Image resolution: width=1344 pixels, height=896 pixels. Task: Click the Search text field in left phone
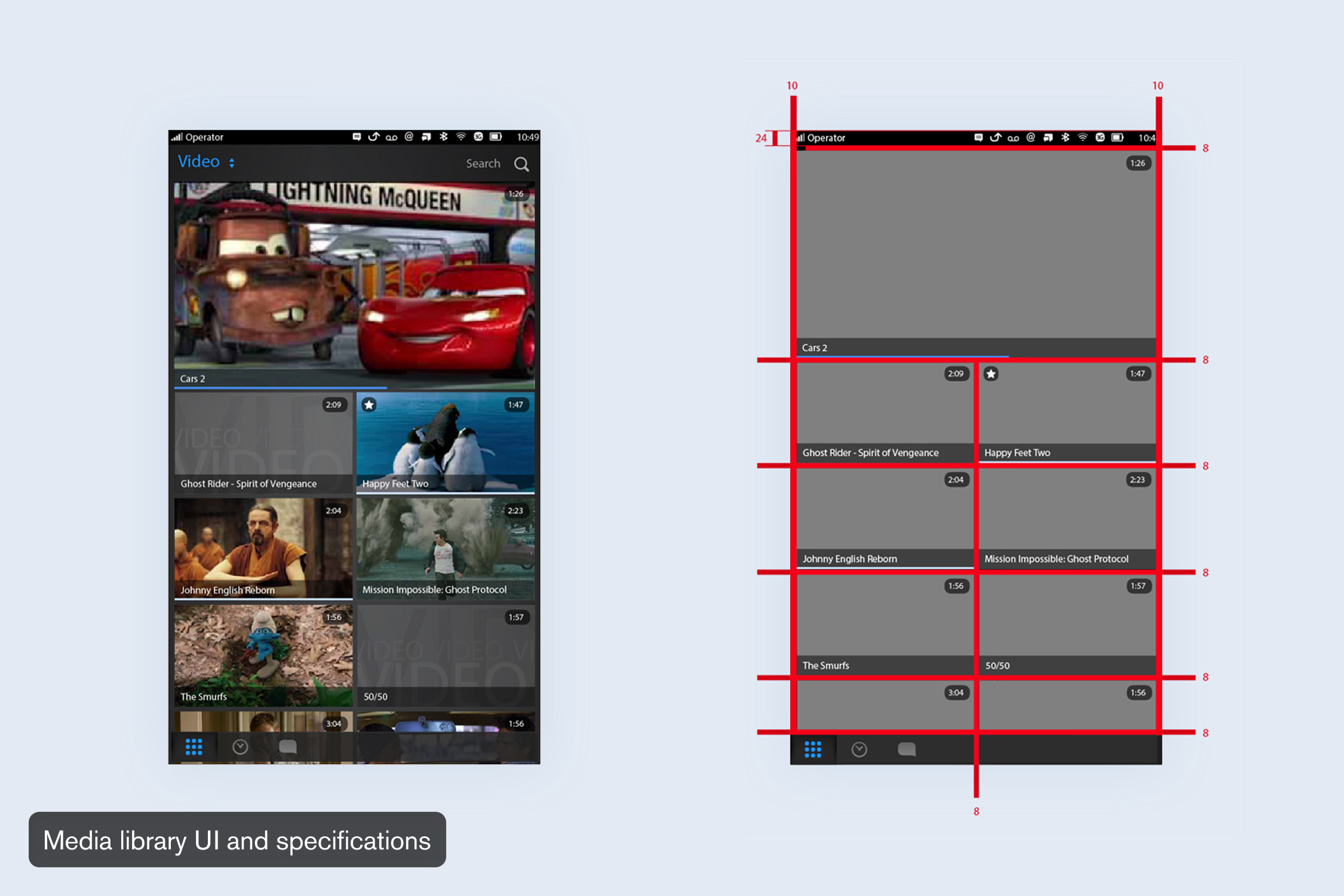[483, 164]
